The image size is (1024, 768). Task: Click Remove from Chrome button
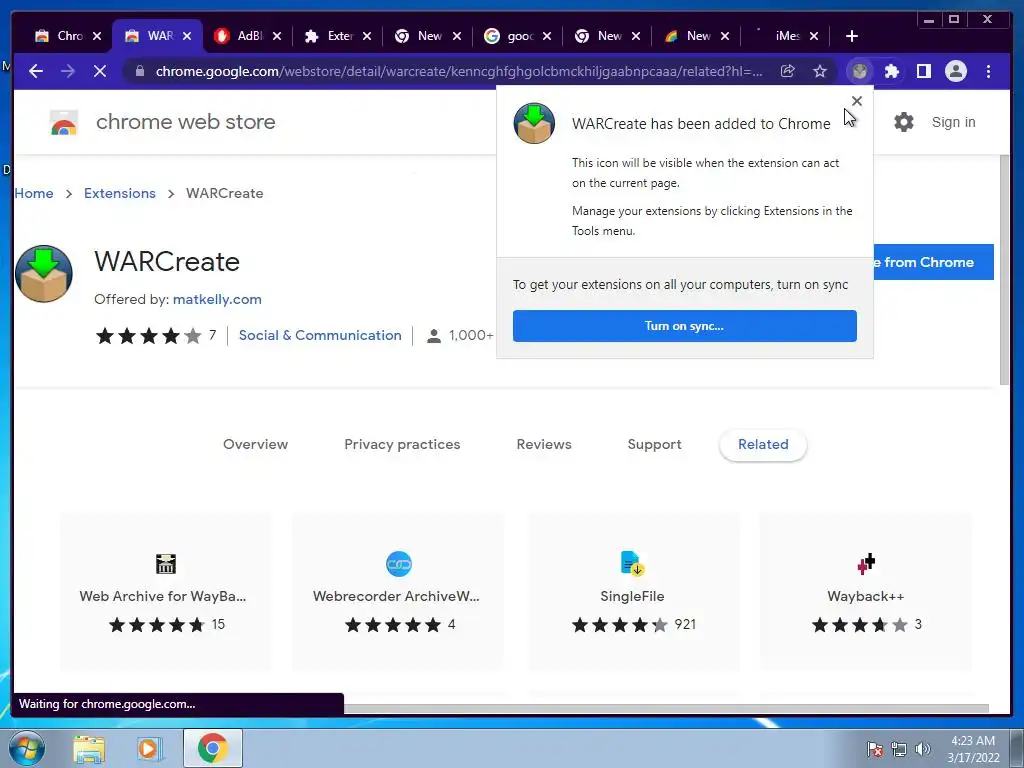tap(933, 263)
